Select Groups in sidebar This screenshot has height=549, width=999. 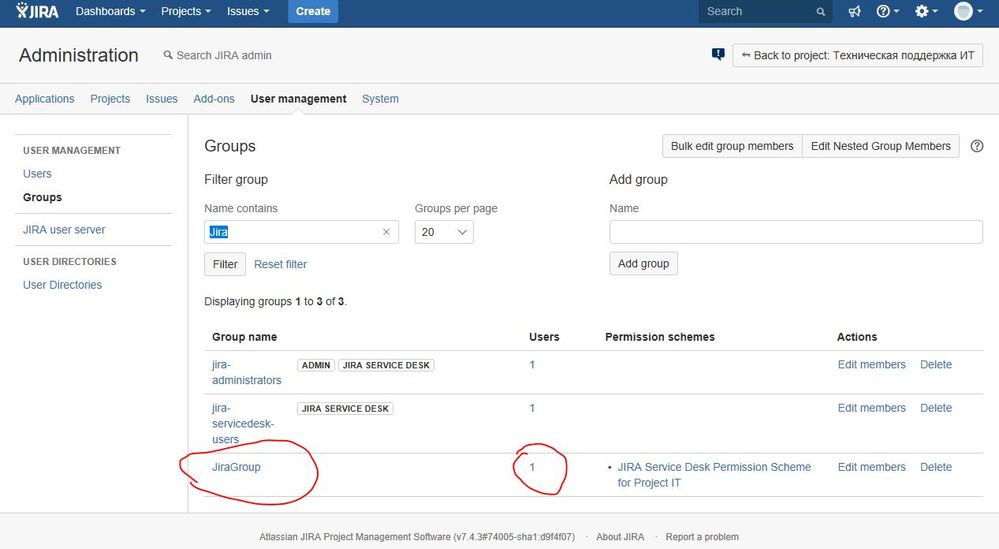[x=42, y=197]
